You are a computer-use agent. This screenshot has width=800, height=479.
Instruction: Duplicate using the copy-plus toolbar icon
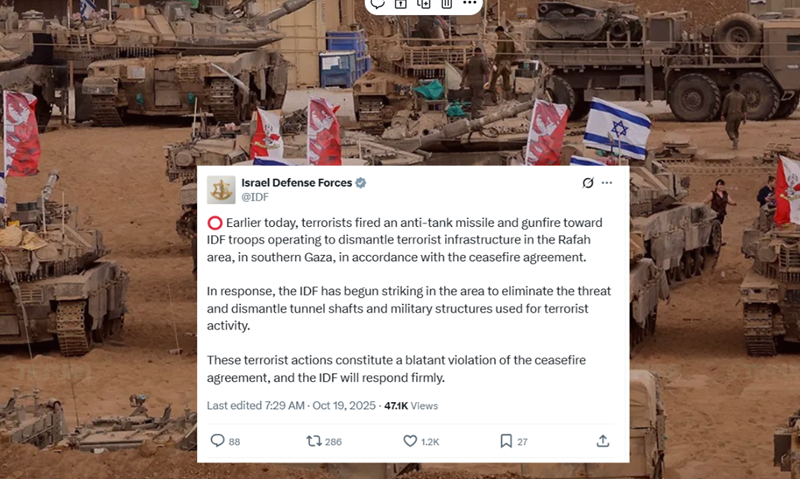[x=423, y=3]
